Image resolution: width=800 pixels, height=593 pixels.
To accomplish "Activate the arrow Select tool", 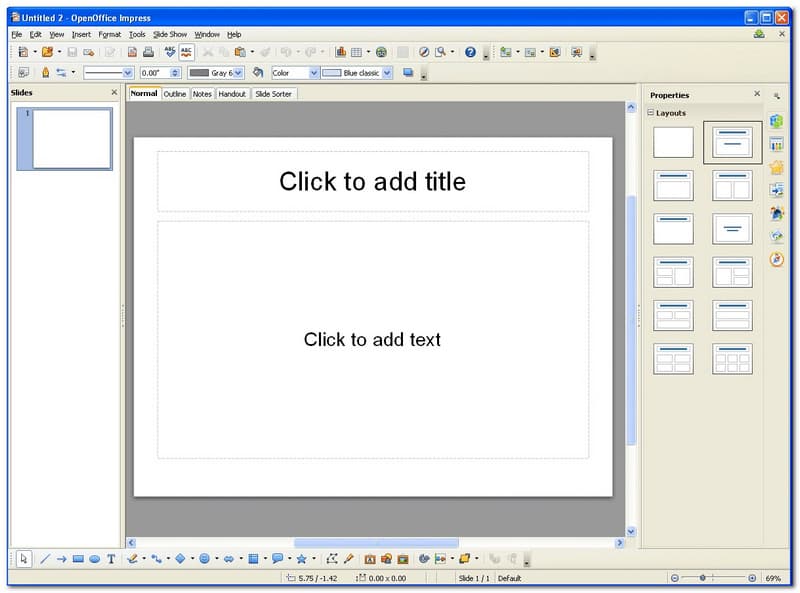I will (x=24, y=559).
